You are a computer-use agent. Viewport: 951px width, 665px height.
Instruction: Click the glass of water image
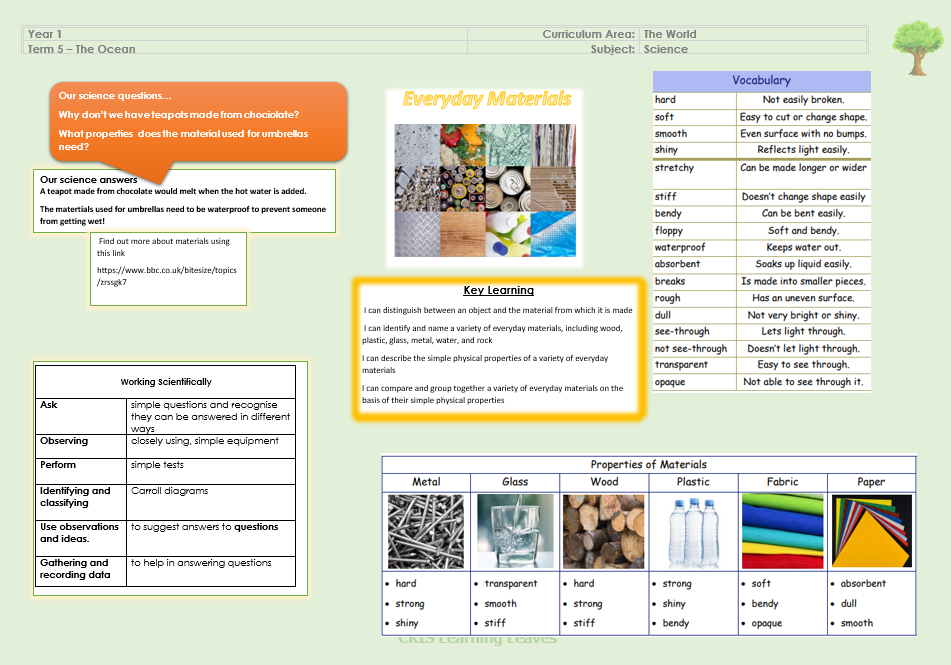pyautogui.click(x=514, y=531)
